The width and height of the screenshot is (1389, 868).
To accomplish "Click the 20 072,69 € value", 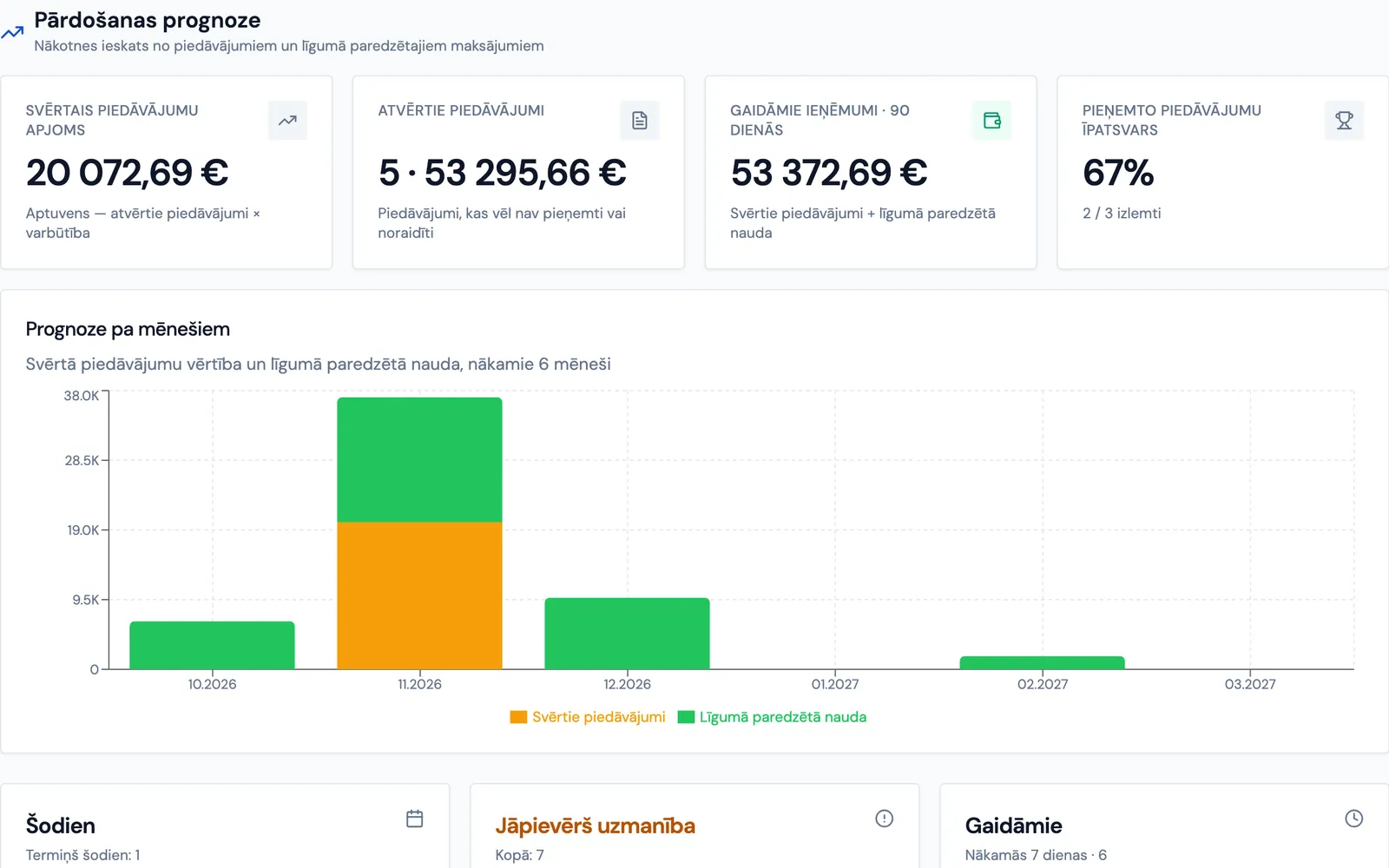I will [x=128, y=173].
